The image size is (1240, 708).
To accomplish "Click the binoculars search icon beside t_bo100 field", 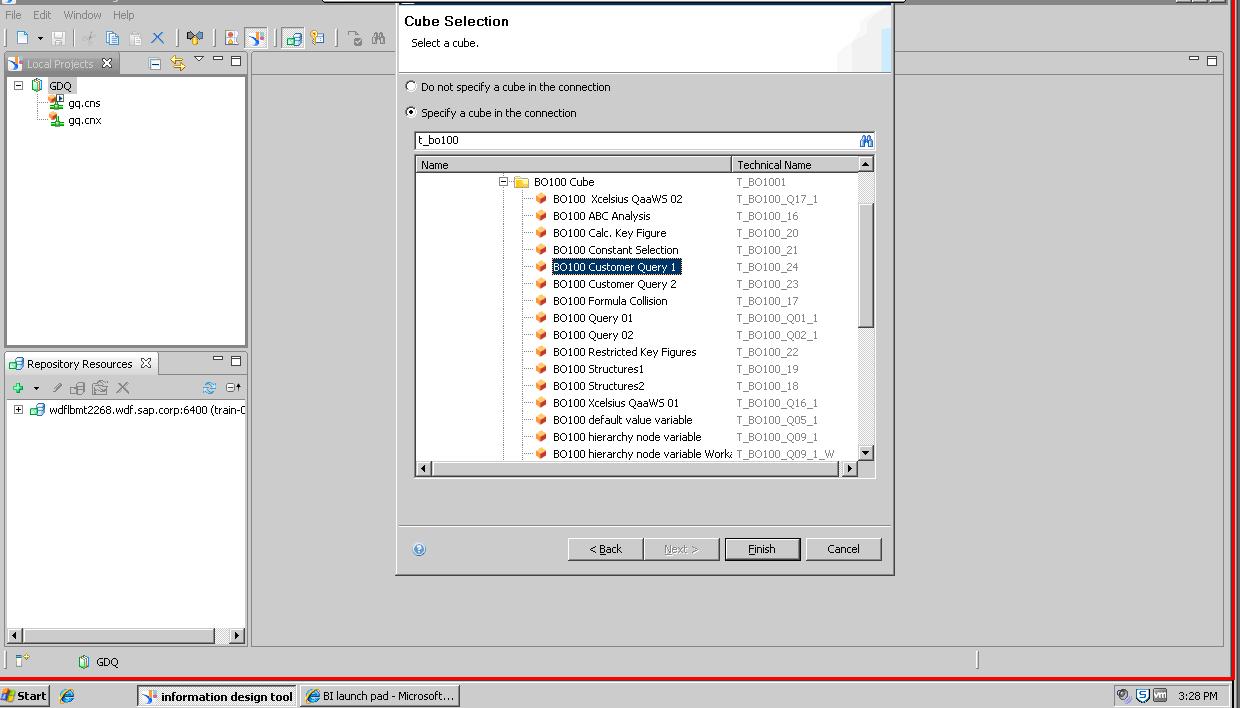I will 864,140.
